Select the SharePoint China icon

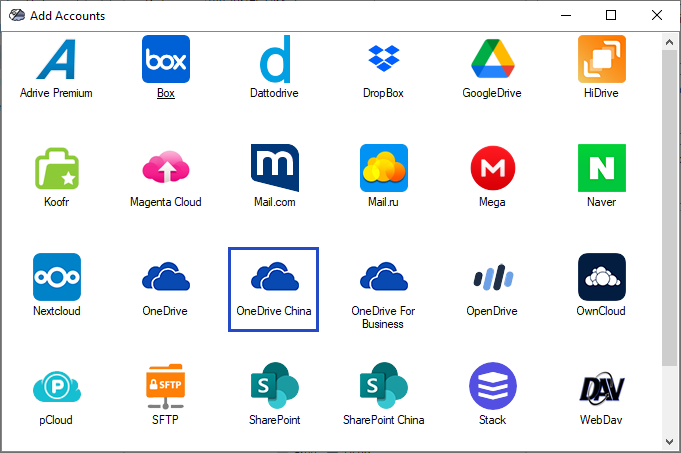(384, 385)
